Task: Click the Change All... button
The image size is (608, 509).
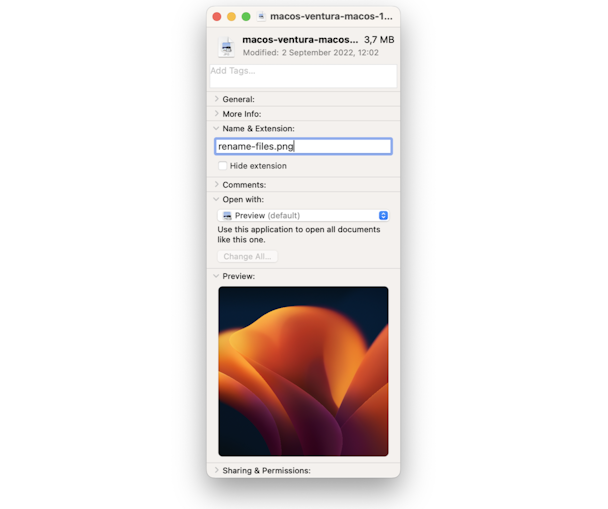Action: (247, 257)
